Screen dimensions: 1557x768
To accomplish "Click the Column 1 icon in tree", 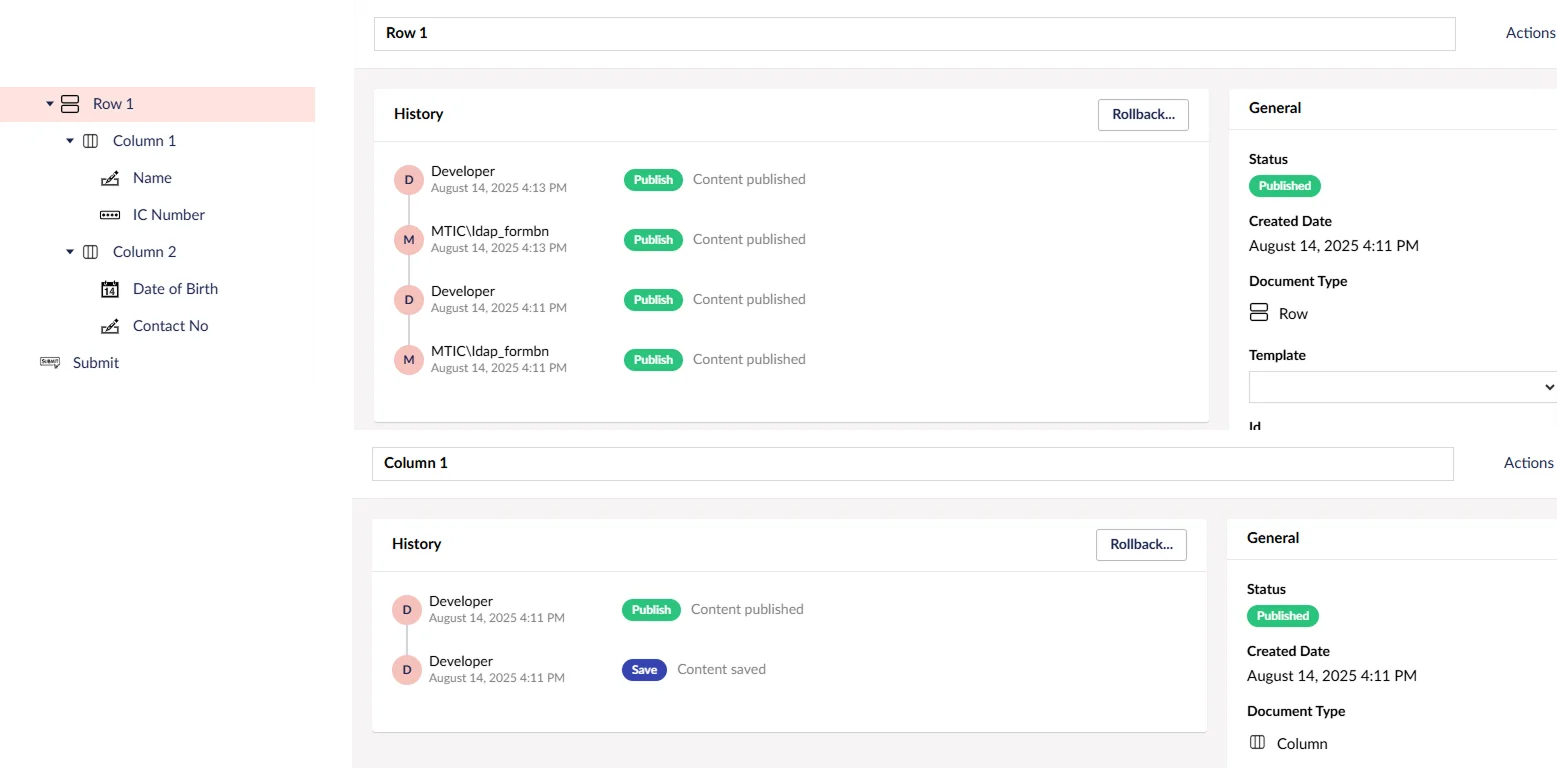I will pyautogui.click(x=90, y=141).
